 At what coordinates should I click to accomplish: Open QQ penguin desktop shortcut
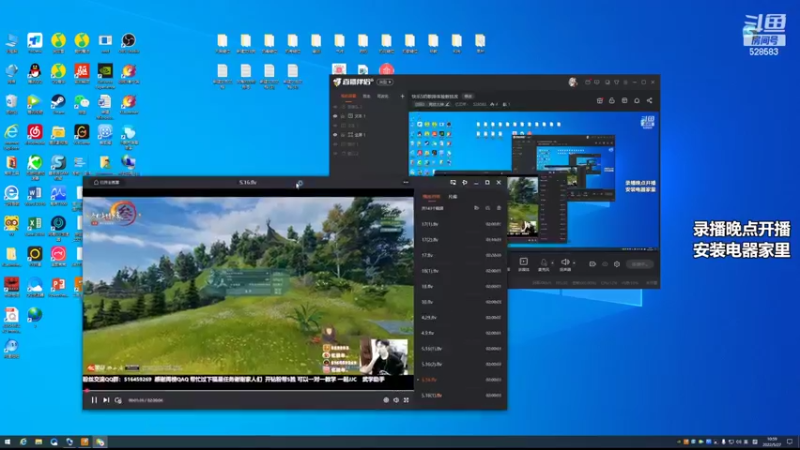tap(35, 73)
